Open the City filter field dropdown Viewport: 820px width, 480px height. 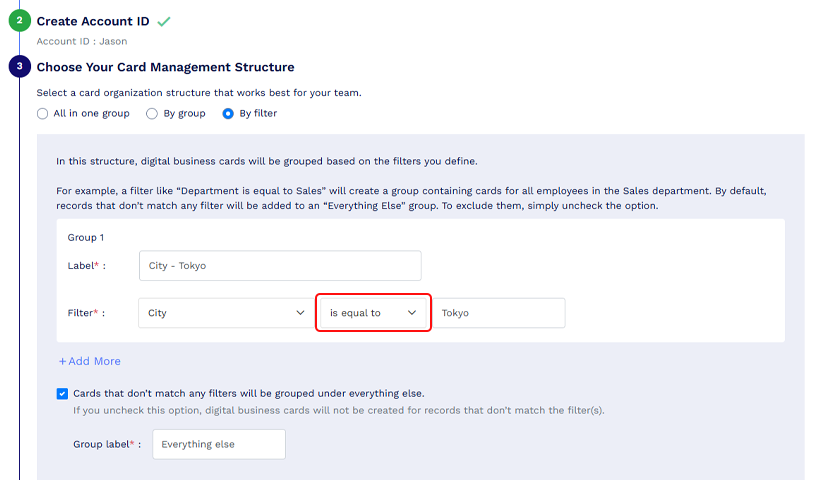[226, 313]
